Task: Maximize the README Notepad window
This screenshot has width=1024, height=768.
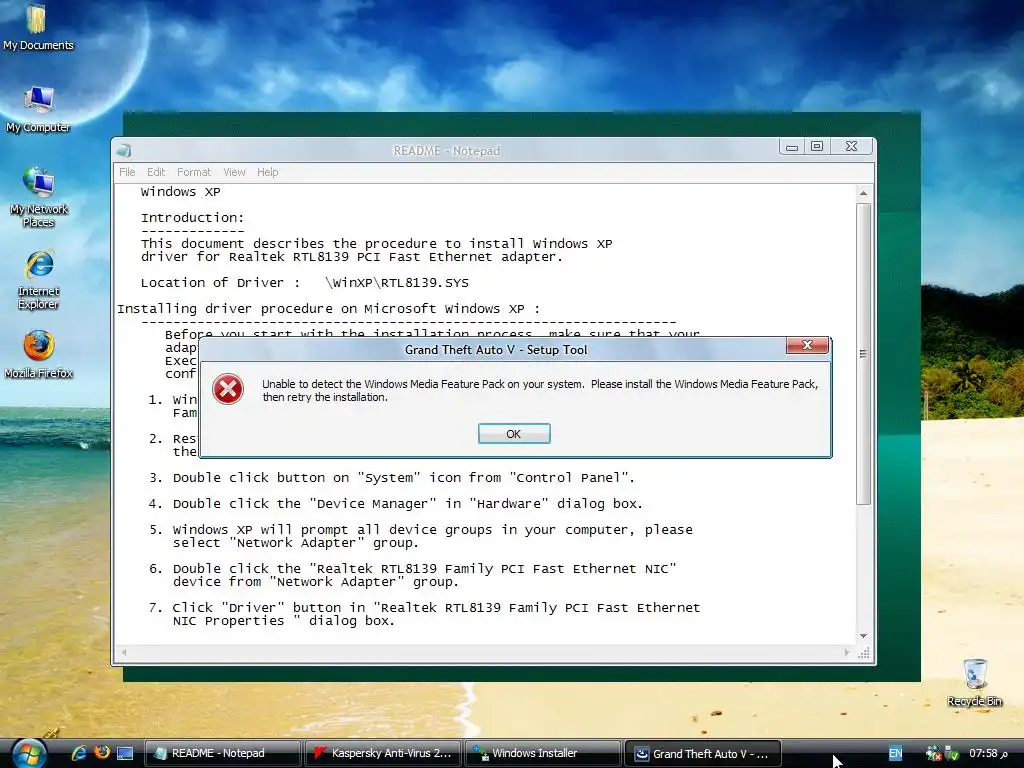Action: pos(817,147)
